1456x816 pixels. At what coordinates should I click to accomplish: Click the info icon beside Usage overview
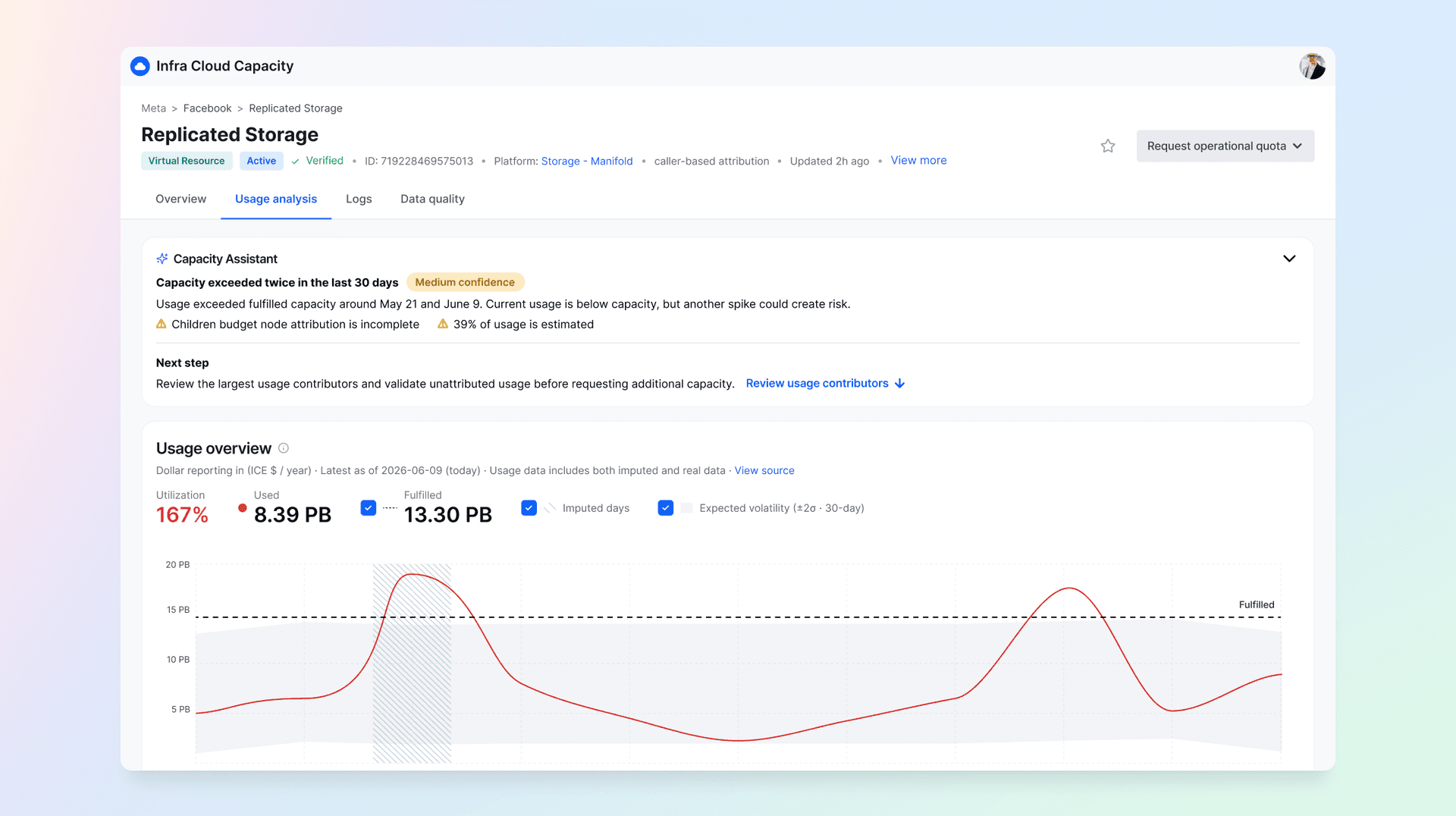click(284, 448)
